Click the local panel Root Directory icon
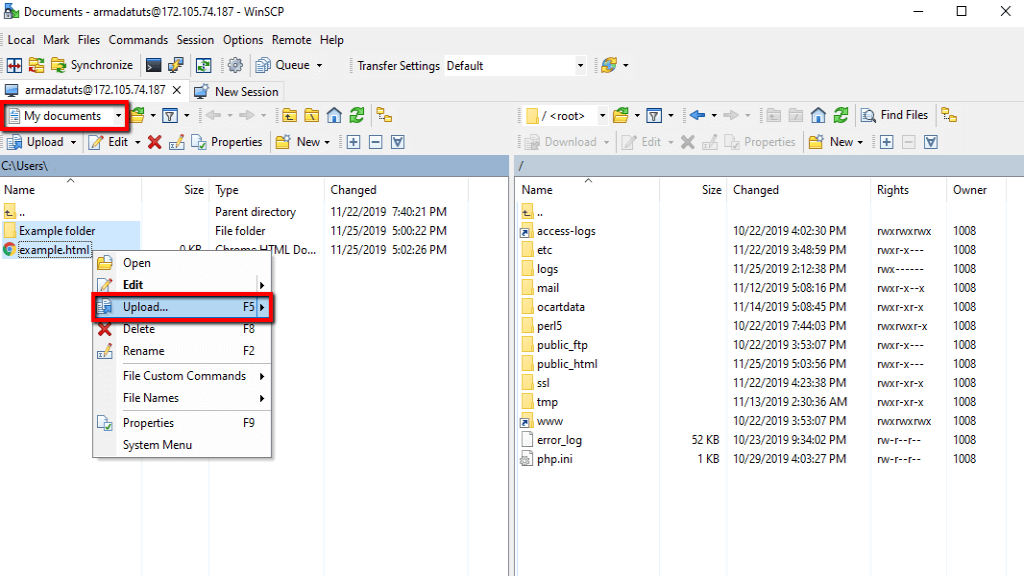The image size is (1024, 576). click(312, 116)
